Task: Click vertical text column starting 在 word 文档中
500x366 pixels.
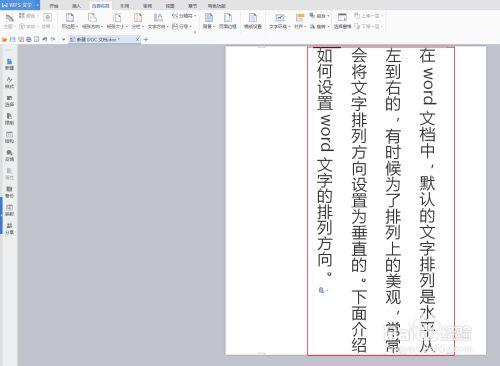Action: tap(427, 200)
